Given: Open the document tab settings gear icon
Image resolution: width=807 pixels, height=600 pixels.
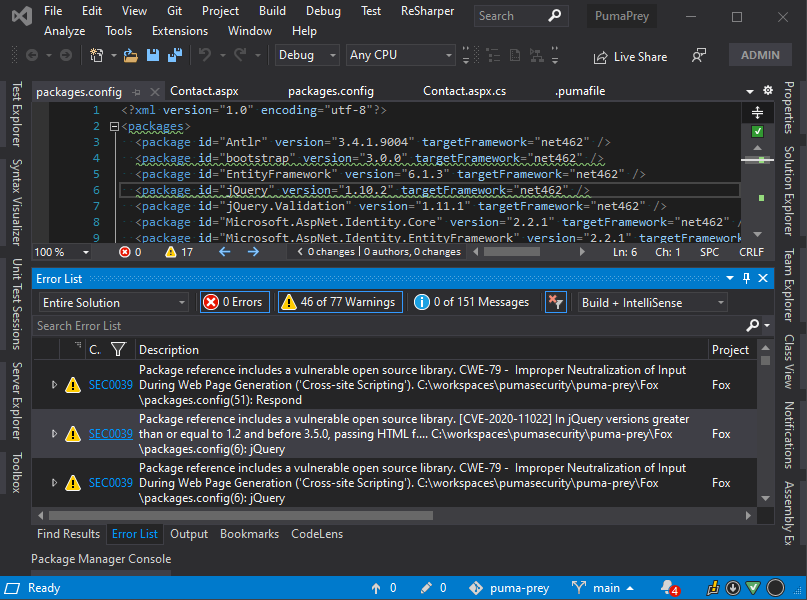Looking at the screenshot, I should (x=767, y=91).
